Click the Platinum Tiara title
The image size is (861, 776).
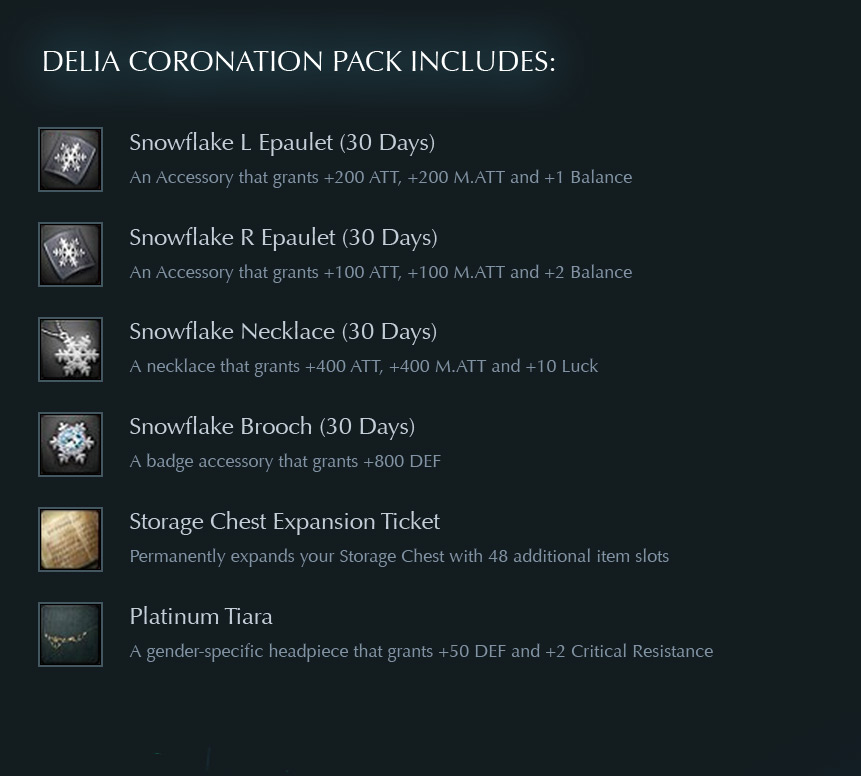tap(201, 616)
